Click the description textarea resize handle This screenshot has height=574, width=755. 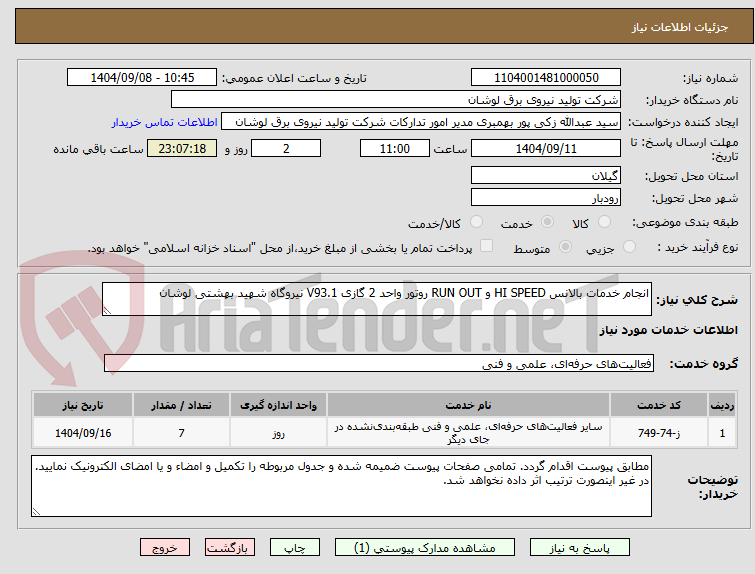[107, 311]
